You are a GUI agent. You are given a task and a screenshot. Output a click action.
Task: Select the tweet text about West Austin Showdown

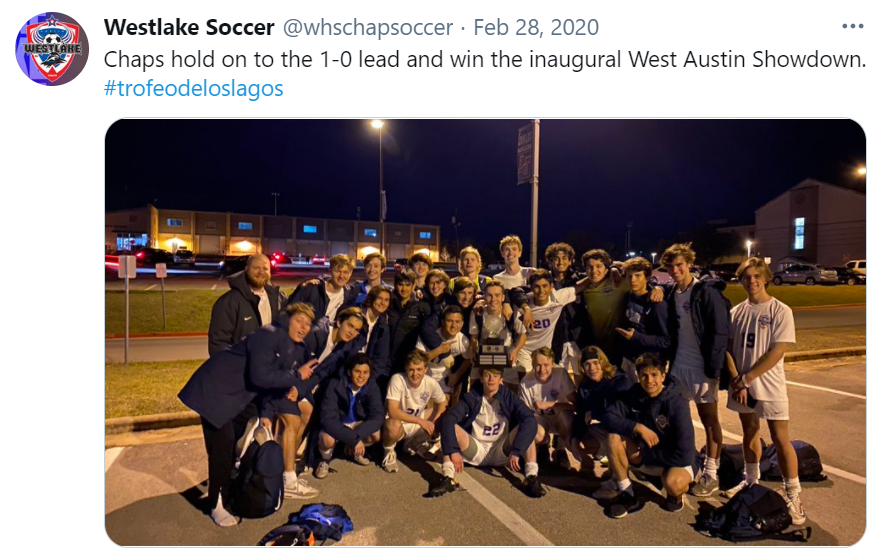click(484, 59)
